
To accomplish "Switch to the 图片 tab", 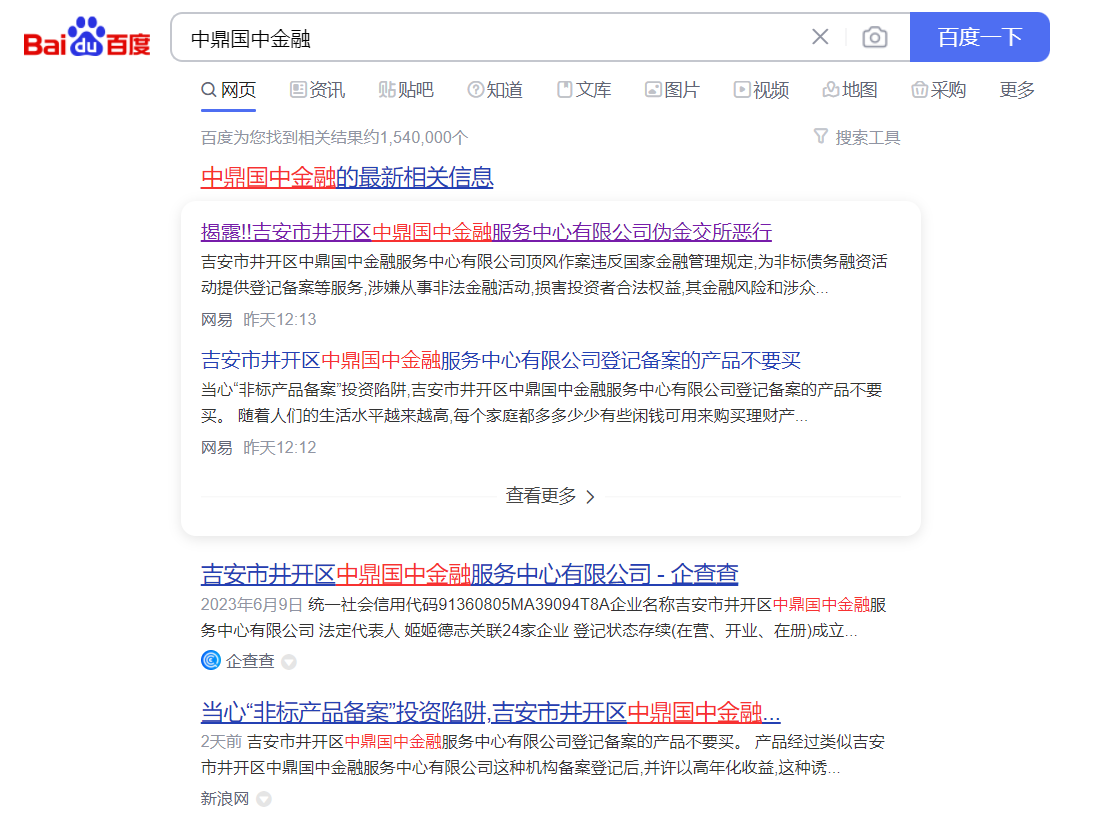I will (x=672, y=90).
